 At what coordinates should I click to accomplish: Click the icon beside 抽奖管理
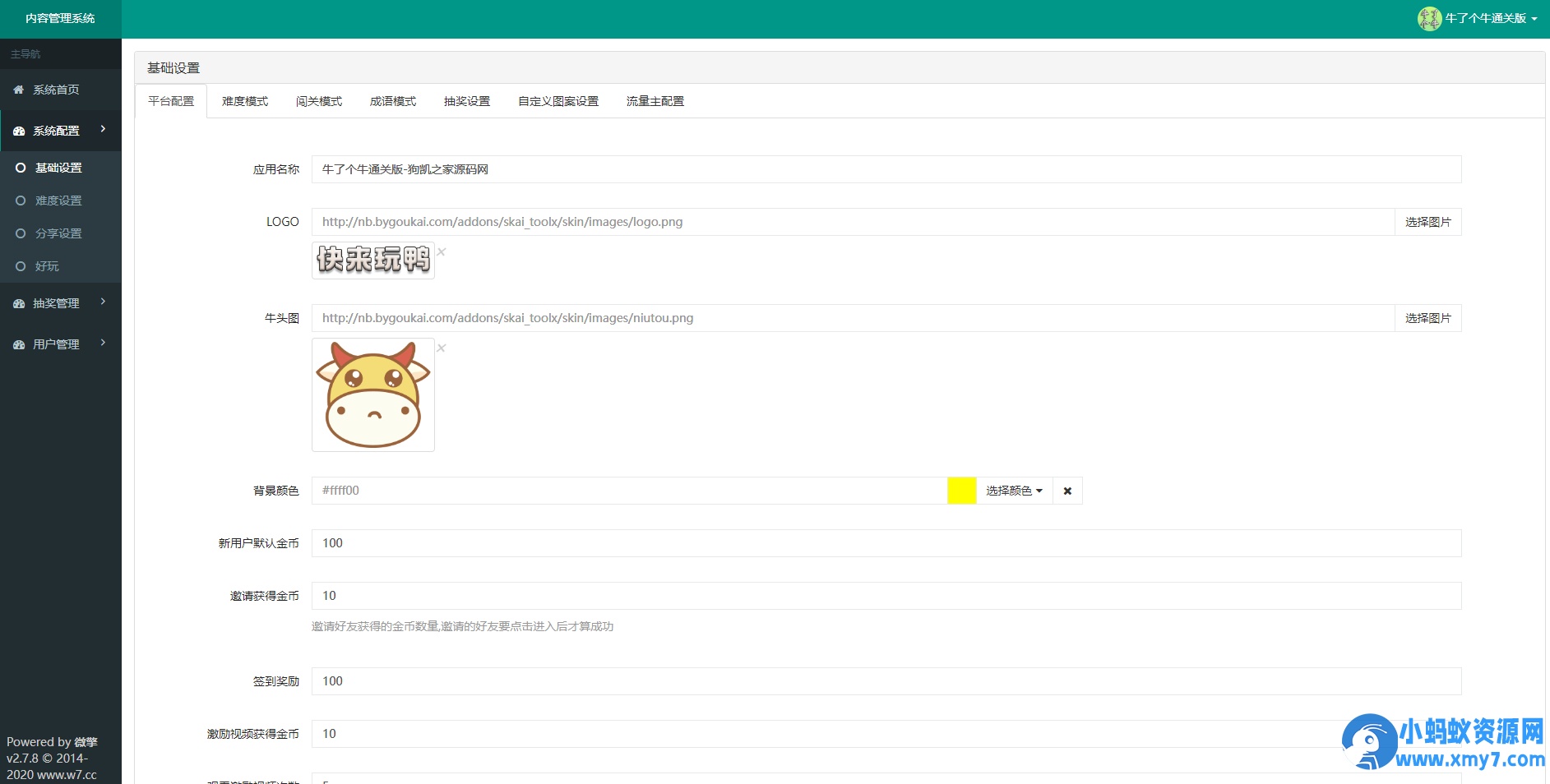coord(18,304)
